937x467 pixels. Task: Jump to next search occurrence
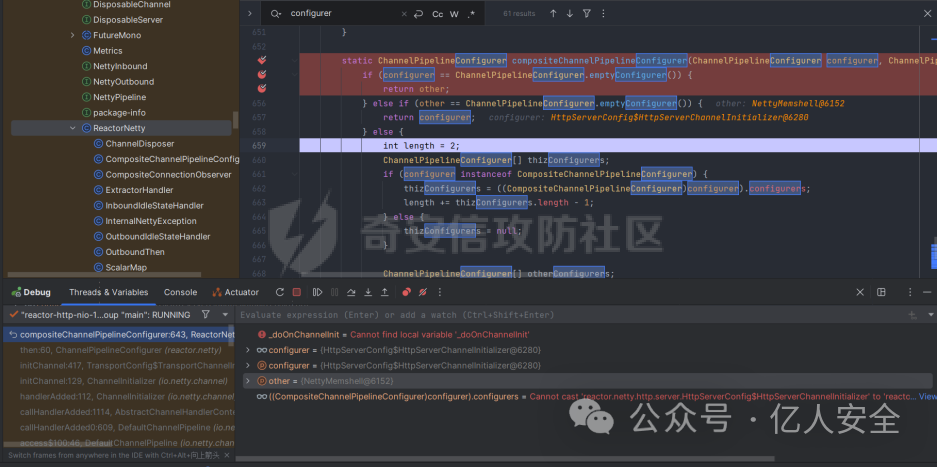click(569, 14)
